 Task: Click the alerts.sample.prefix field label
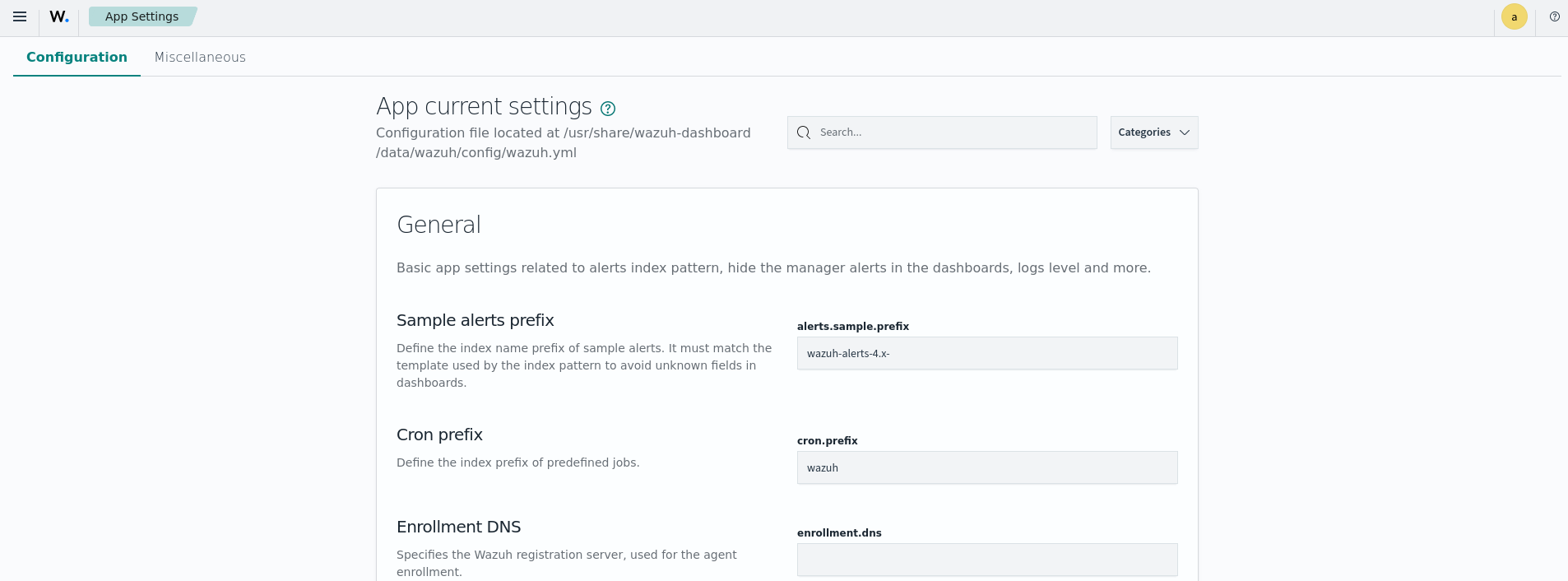852,326
